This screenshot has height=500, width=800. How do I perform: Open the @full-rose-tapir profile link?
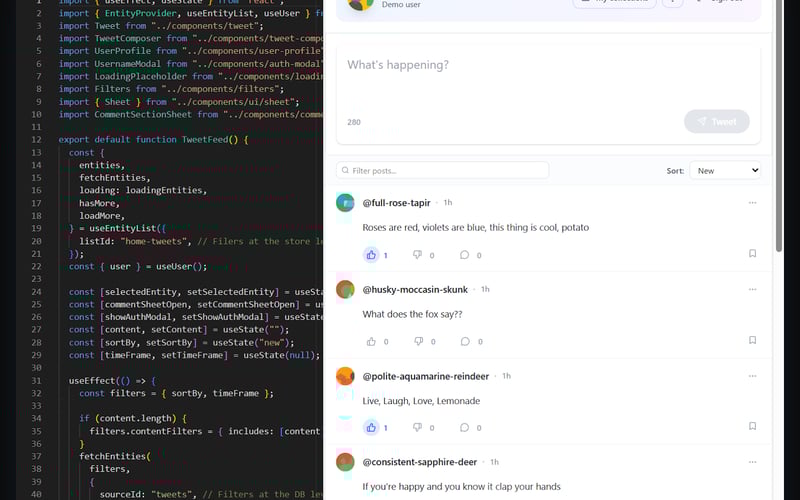click(x=396, y=203)
